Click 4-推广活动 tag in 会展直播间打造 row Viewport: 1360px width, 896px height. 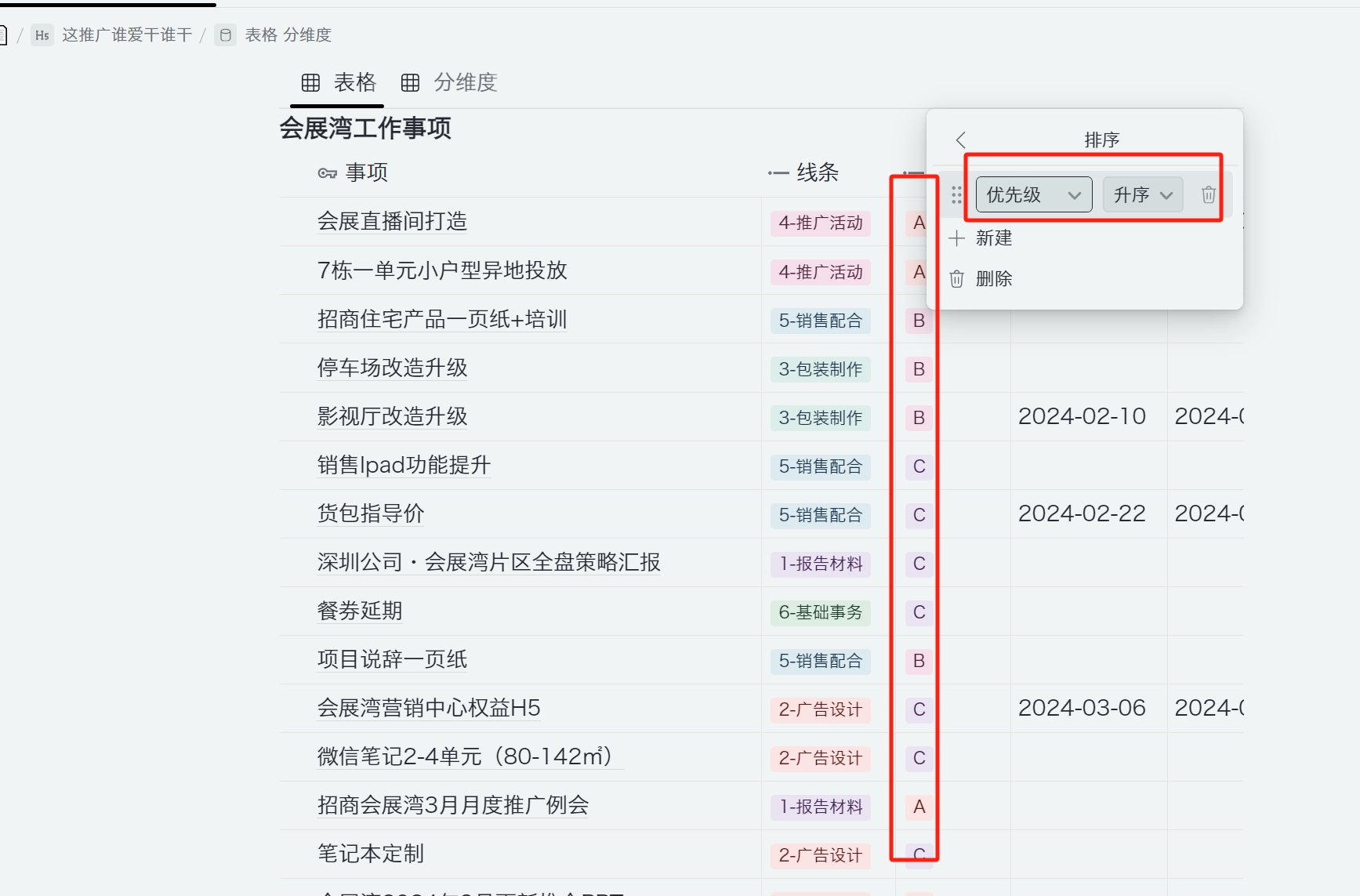(821, 223)
